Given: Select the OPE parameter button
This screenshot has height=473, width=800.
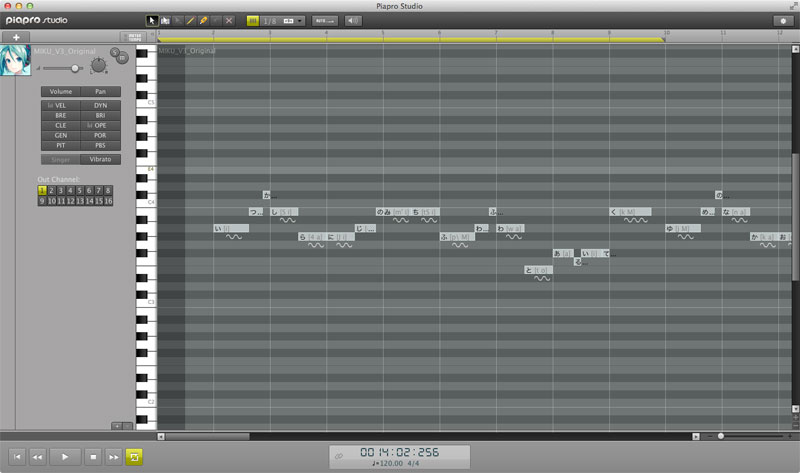Looking at the screenshot, I should click(101, 126).
